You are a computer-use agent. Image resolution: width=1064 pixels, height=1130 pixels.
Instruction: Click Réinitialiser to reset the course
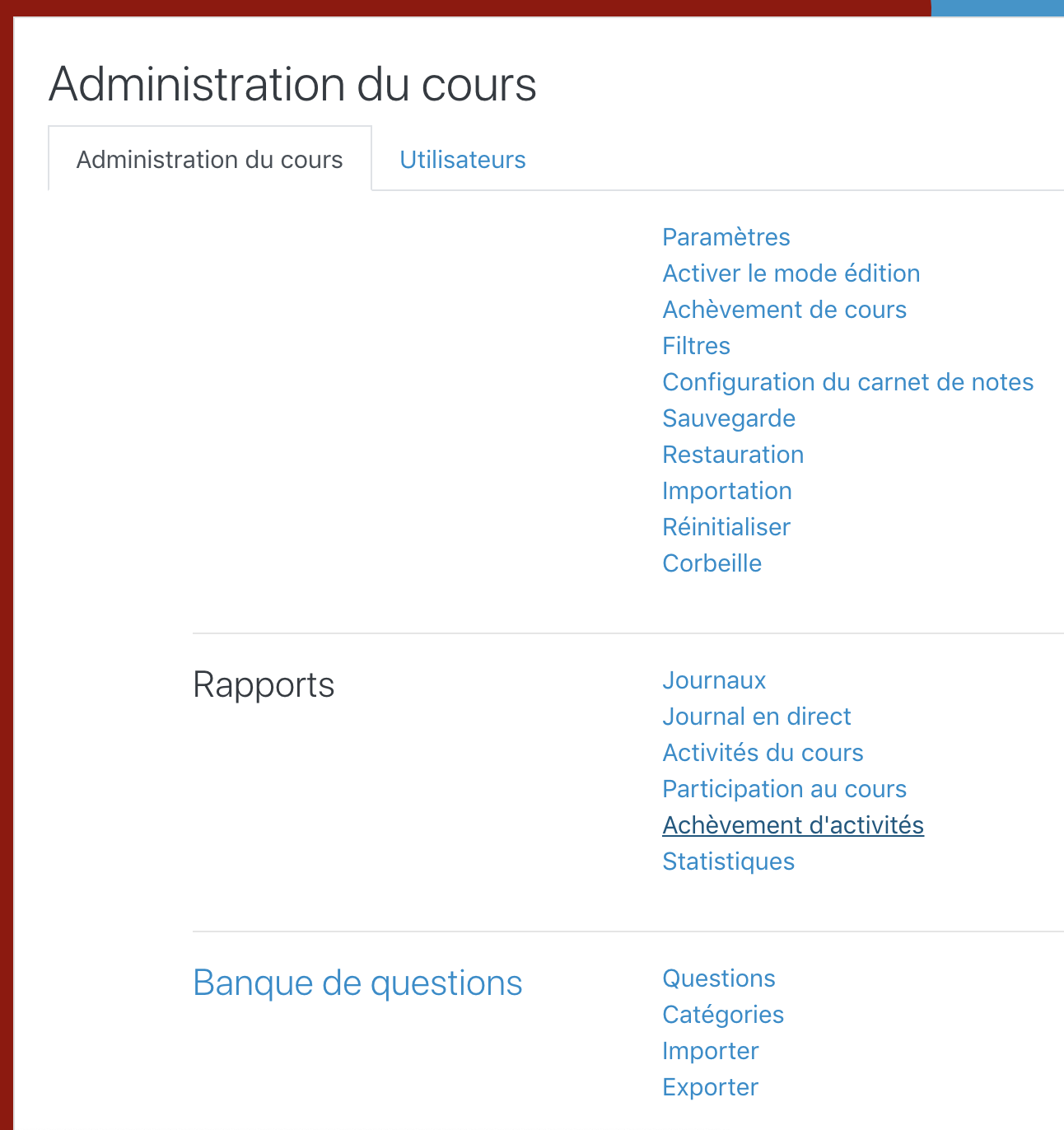726,527
